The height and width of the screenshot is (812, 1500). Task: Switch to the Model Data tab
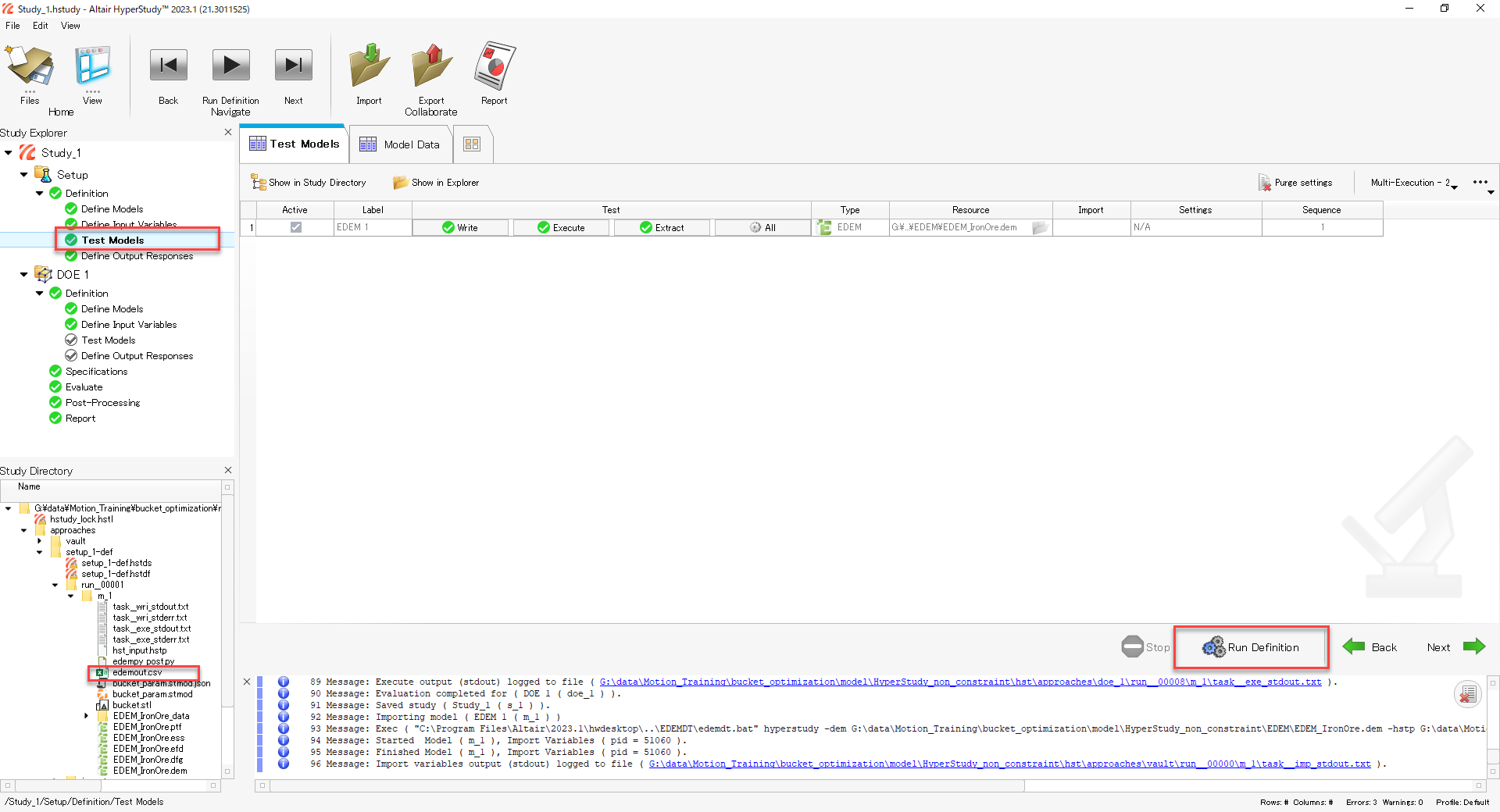(401, 144)
